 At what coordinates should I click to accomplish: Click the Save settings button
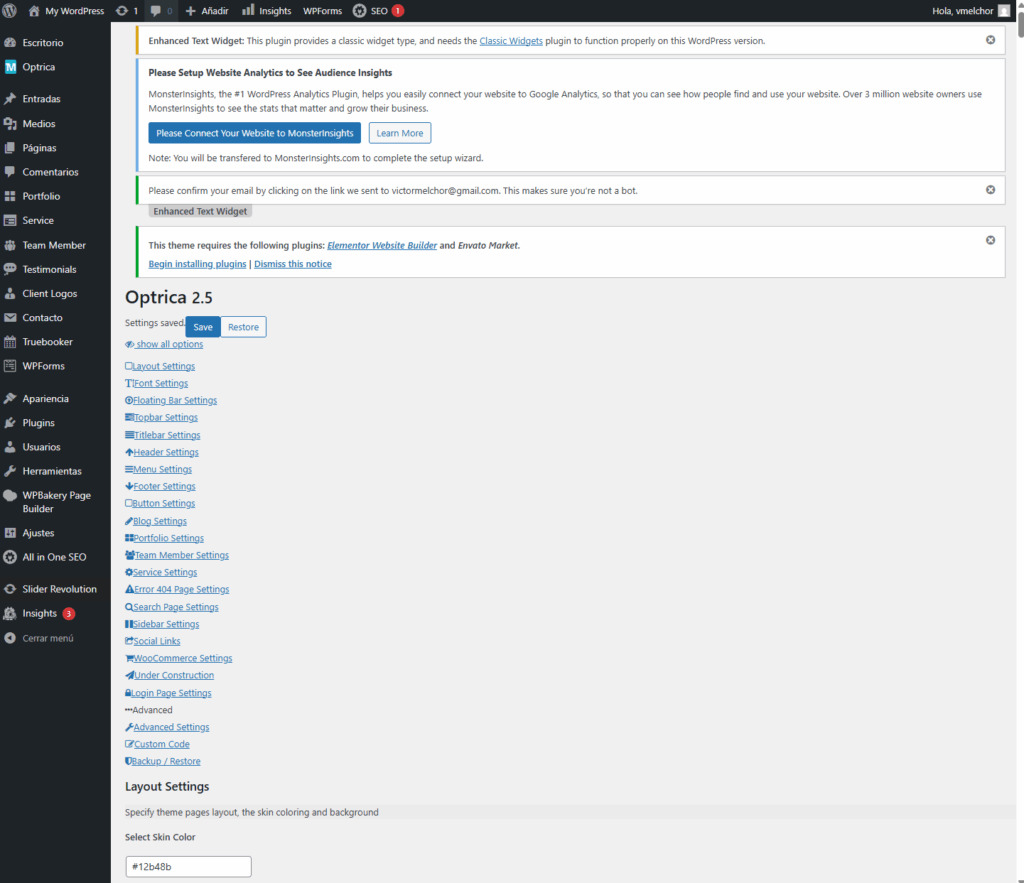point(202,327)
